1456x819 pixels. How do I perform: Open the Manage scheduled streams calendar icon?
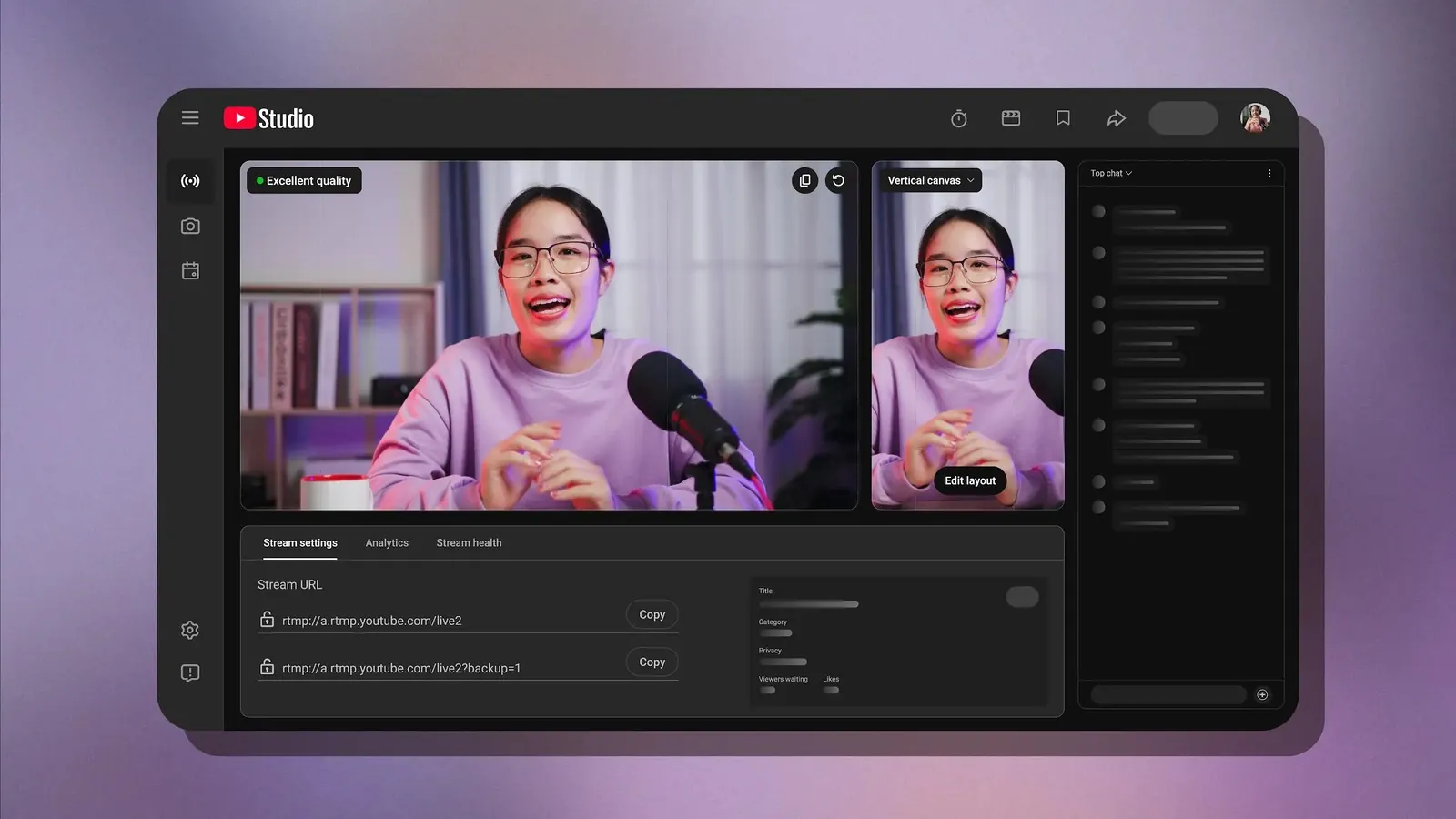point(190,270)
